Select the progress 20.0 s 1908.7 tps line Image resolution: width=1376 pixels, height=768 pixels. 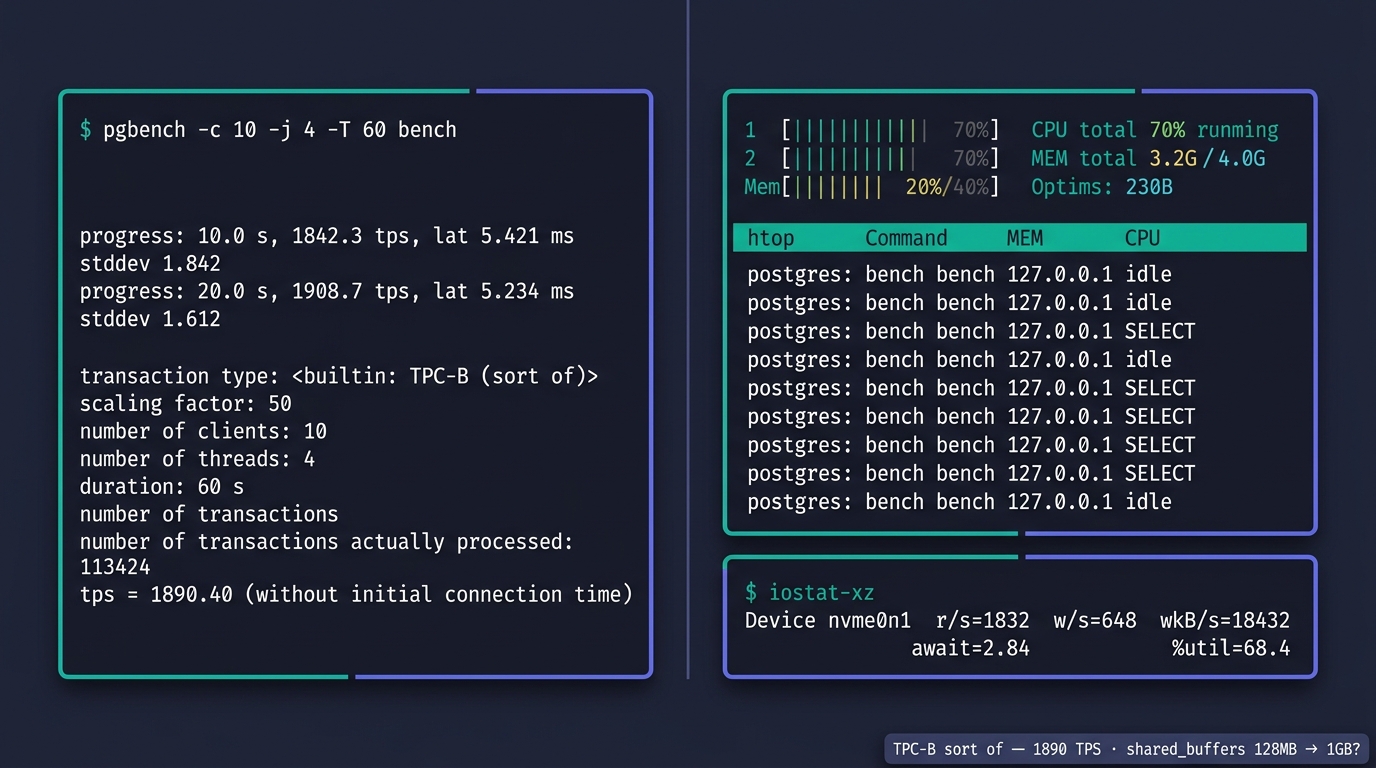[x=327, y=292]
